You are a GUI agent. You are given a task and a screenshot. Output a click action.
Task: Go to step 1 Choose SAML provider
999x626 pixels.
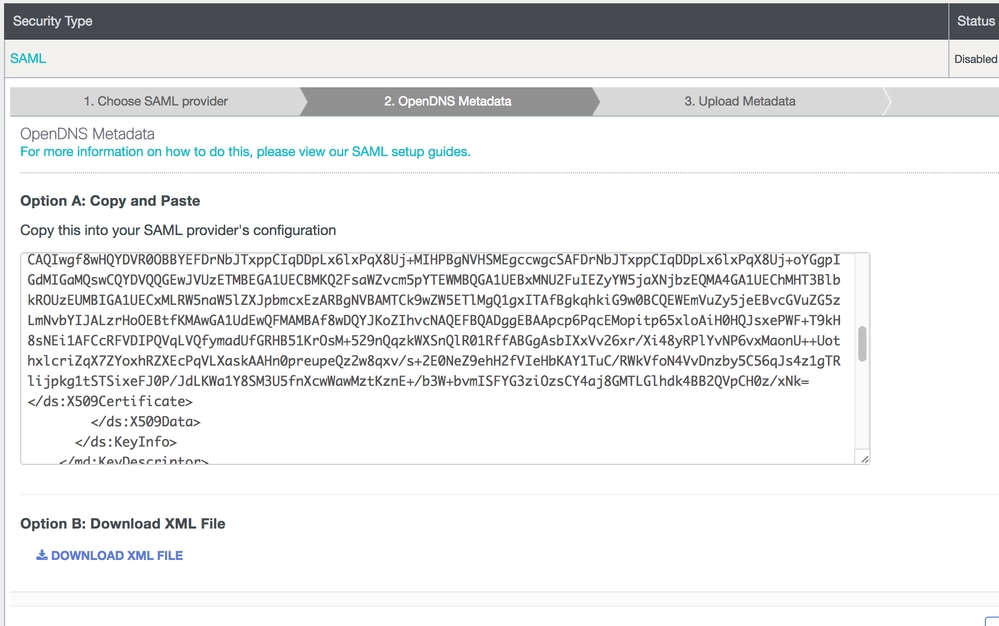click(x=155, y=101)
